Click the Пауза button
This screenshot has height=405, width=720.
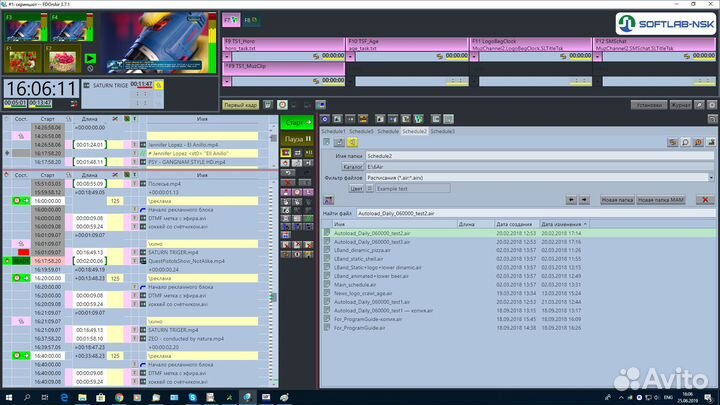tap(298, 139)
